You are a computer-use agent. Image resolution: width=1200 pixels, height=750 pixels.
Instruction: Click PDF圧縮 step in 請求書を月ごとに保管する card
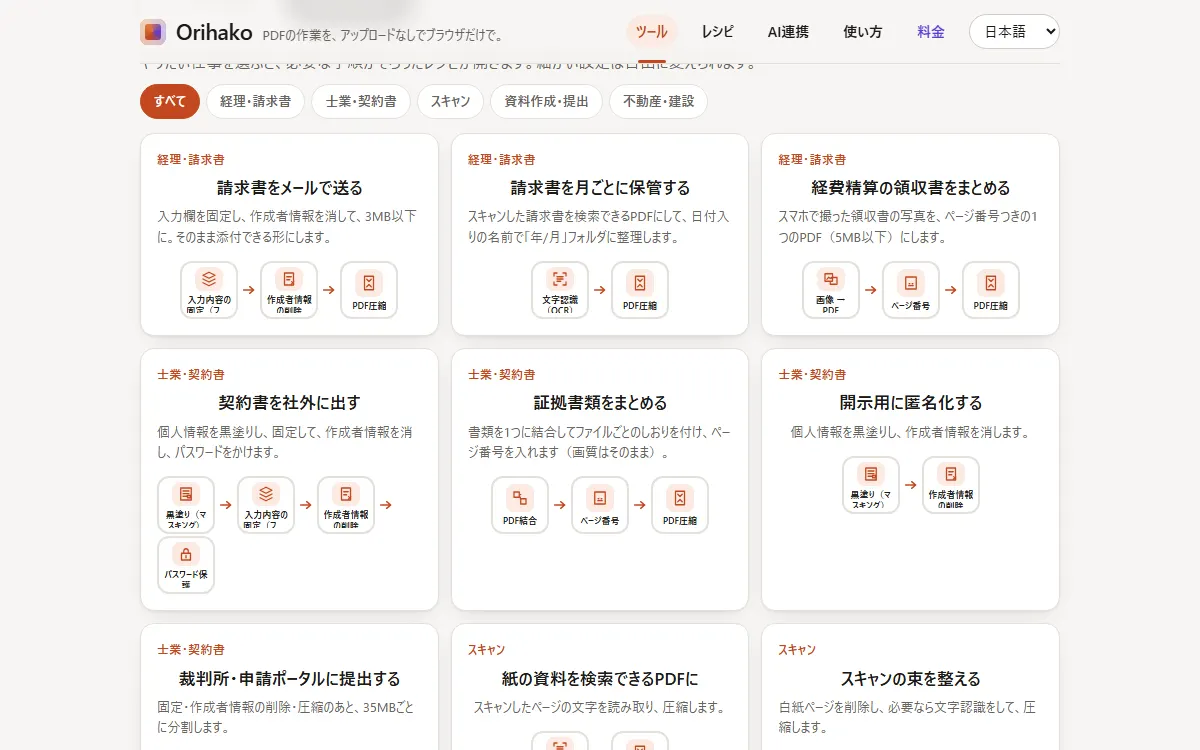[x=640, y=290]
